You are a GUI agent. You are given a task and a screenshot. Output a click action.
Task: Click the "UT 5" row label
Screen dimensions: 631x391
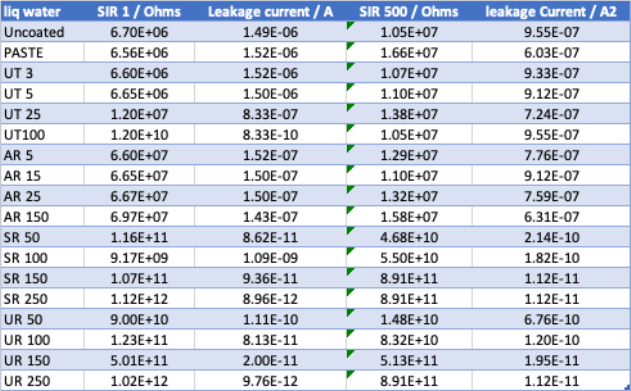pyautogui.click(x=19, y=94)
